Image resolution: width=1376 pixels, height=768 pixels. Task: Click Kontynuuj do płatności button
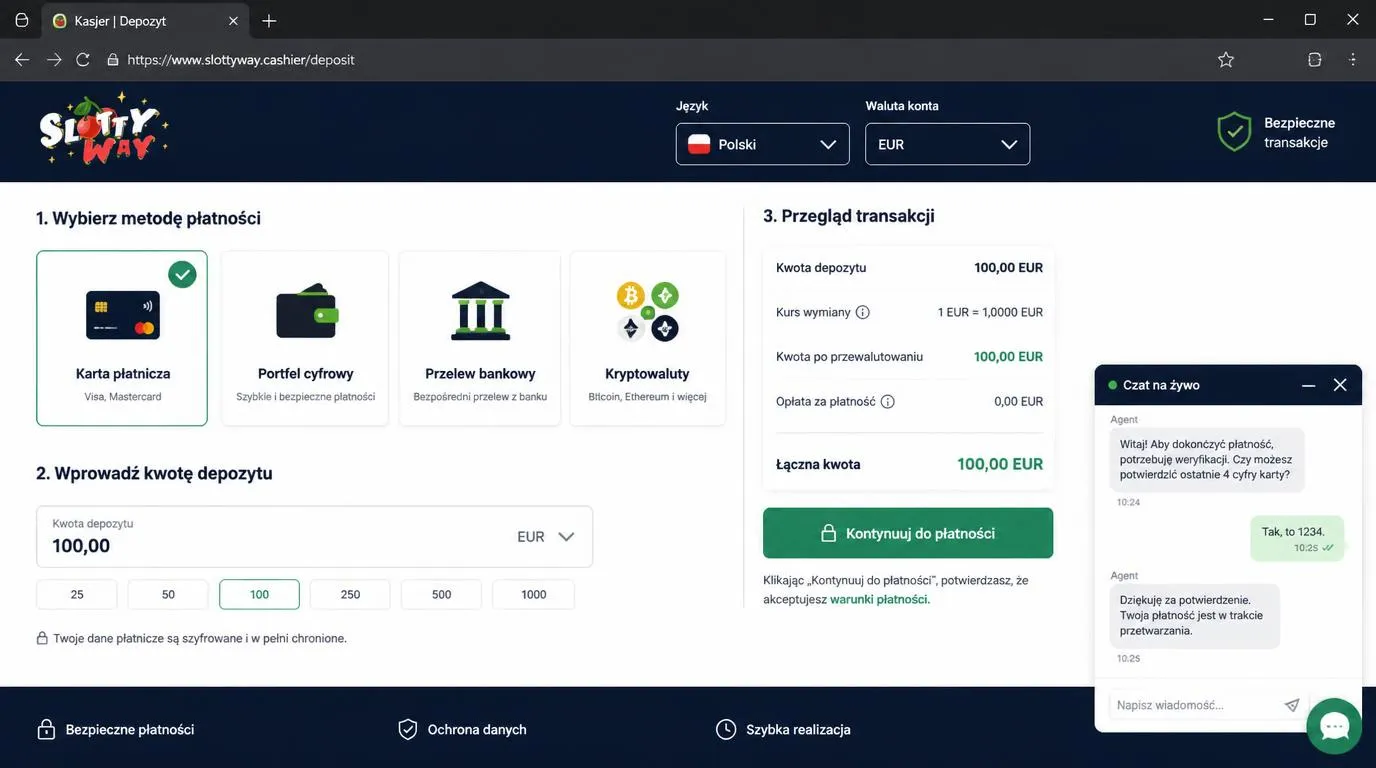(908, 533)
